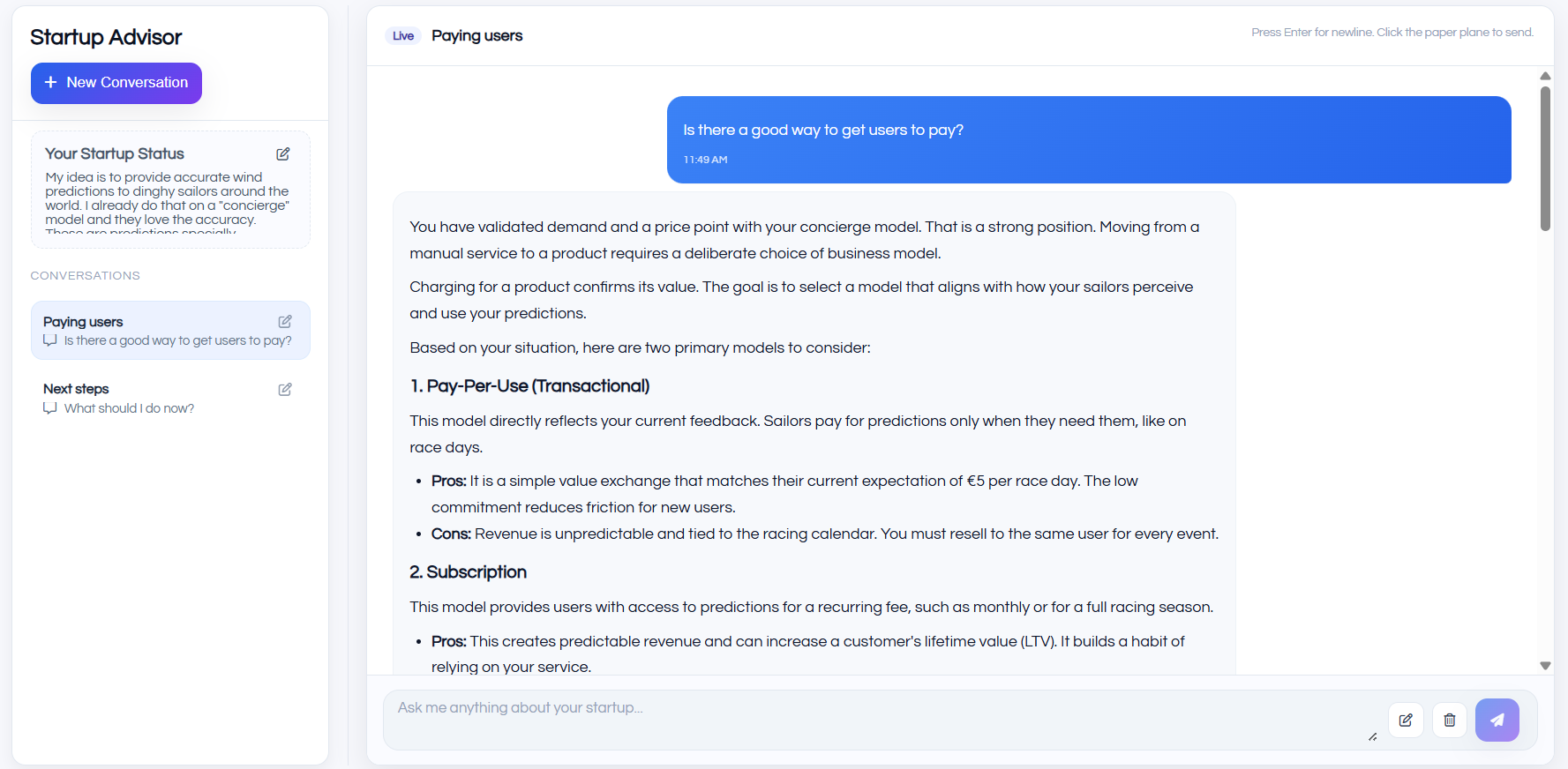Rename the Next steps conversation via its pencil icon

click(x=284, y=389)
